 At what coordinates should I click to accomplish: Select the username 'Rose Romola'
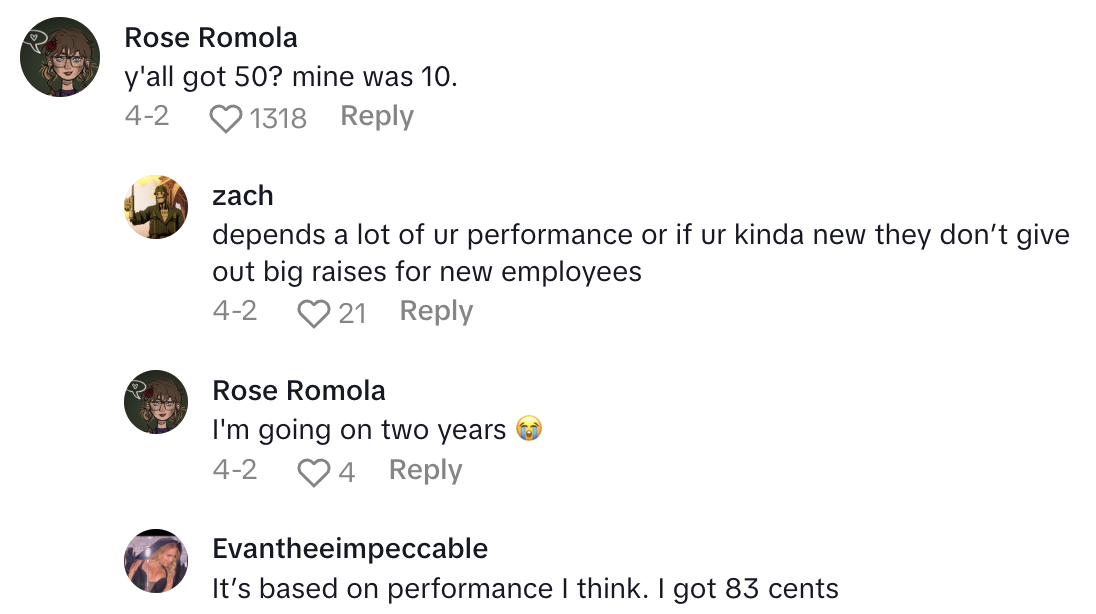(x=210, y=37)
